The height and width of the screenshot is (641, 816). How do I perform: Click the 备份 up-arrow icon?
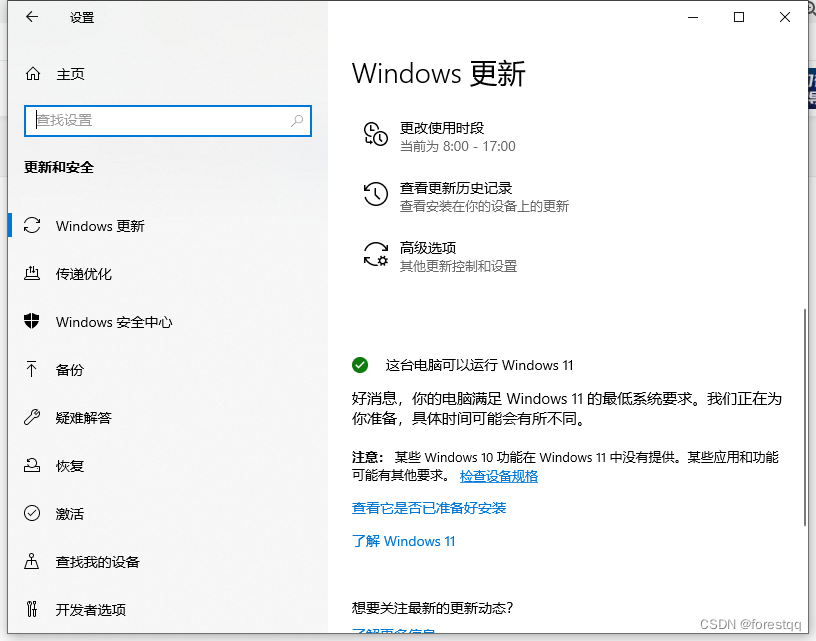[31, 369]
